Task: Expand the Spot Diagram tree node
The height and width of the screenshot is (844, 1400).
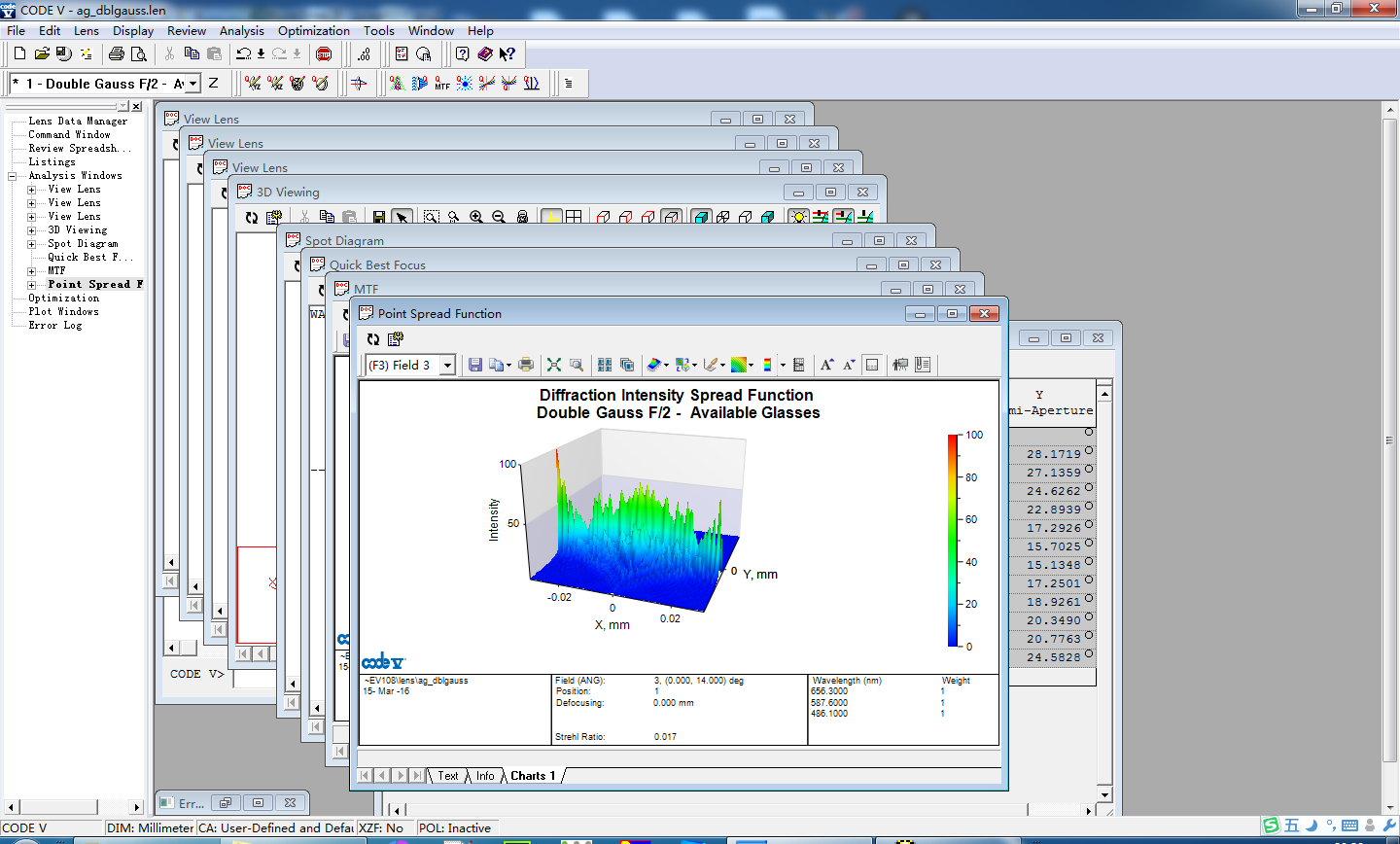Action: (32, 244)
